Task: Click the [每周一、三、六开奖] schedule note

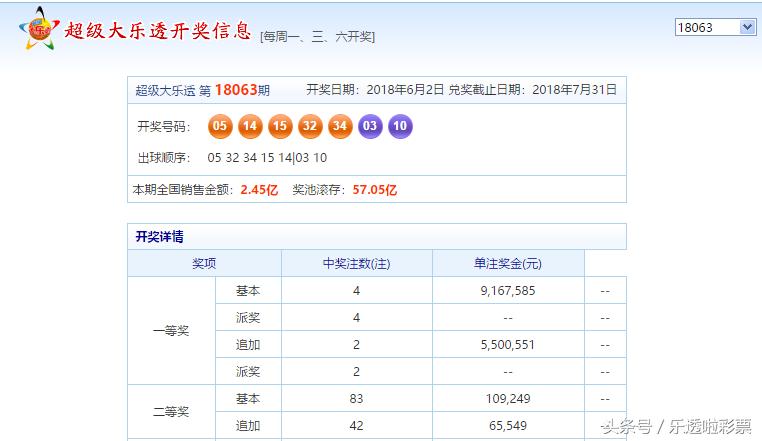Action: 318,36
